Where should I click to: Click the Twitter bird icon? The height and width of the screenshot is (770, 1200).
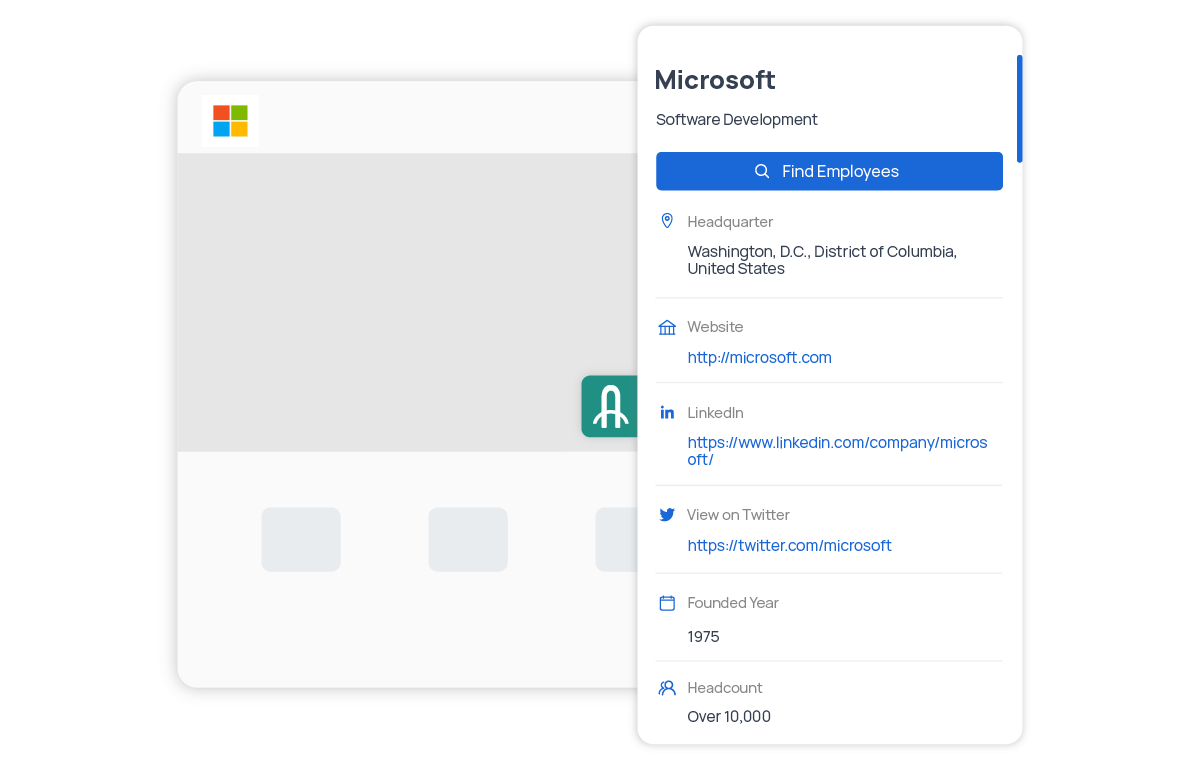(x=667, y=515)
